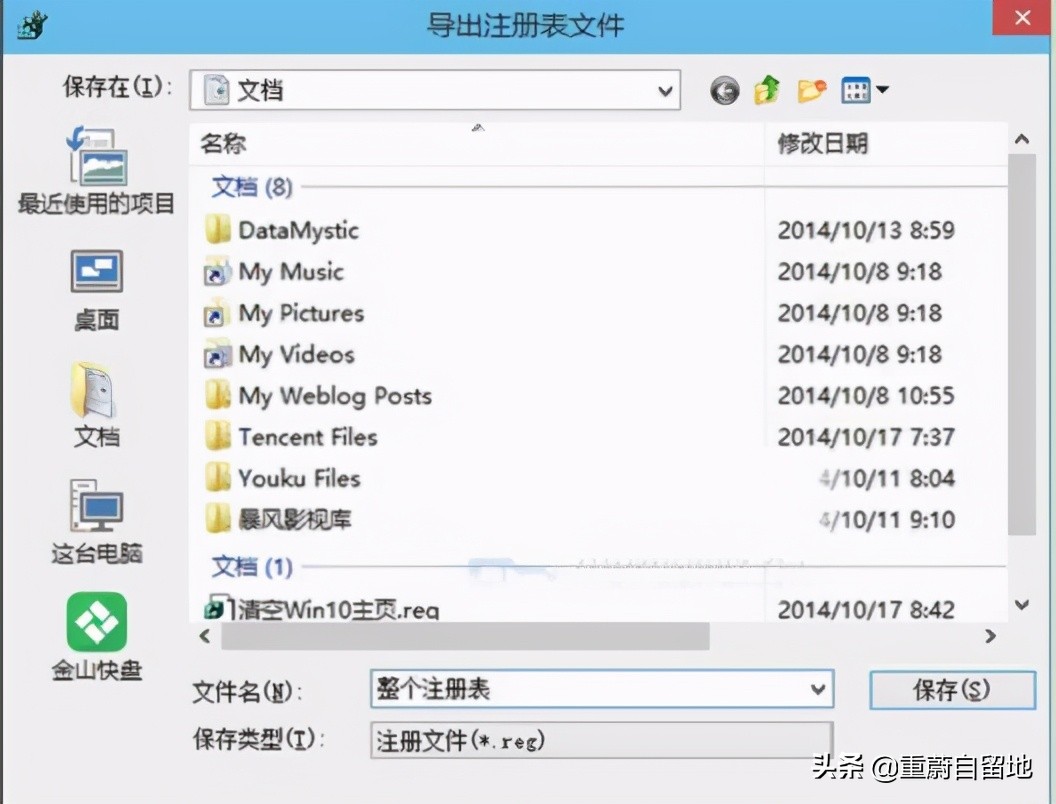Create a new folder
The width and height of the screenshot is (1056, 804).
click(810, 89)
